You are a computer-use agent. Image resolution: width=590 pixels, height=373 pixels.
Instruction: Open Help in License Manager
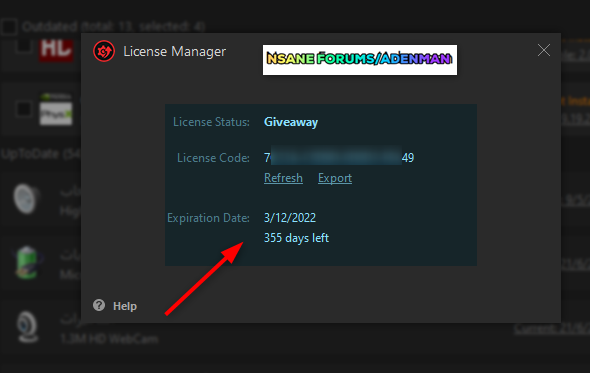pyautogui.click(x=125, y=306)
